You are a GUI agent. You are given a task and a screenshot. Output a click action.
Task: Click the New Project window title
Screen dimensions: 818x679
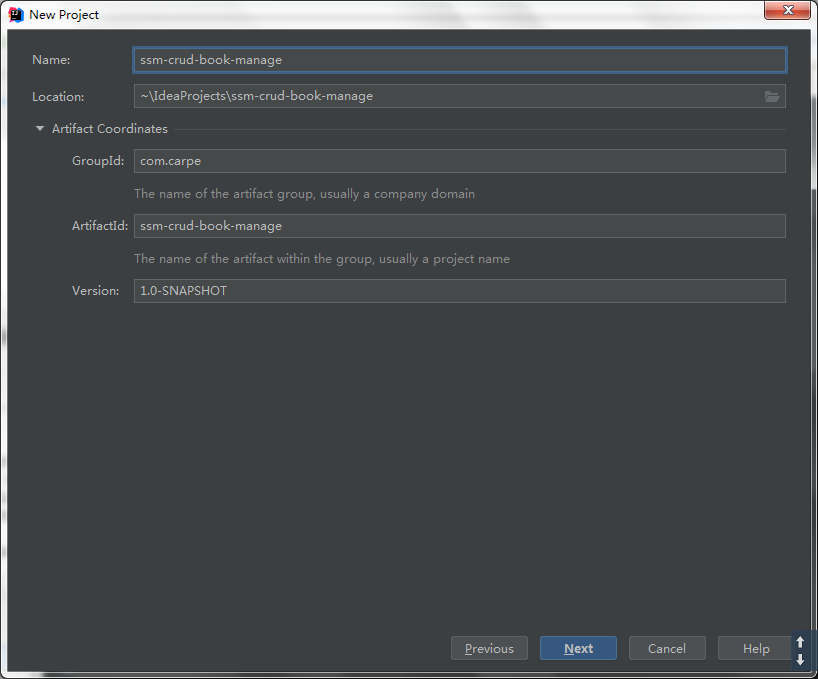[64, 15]
